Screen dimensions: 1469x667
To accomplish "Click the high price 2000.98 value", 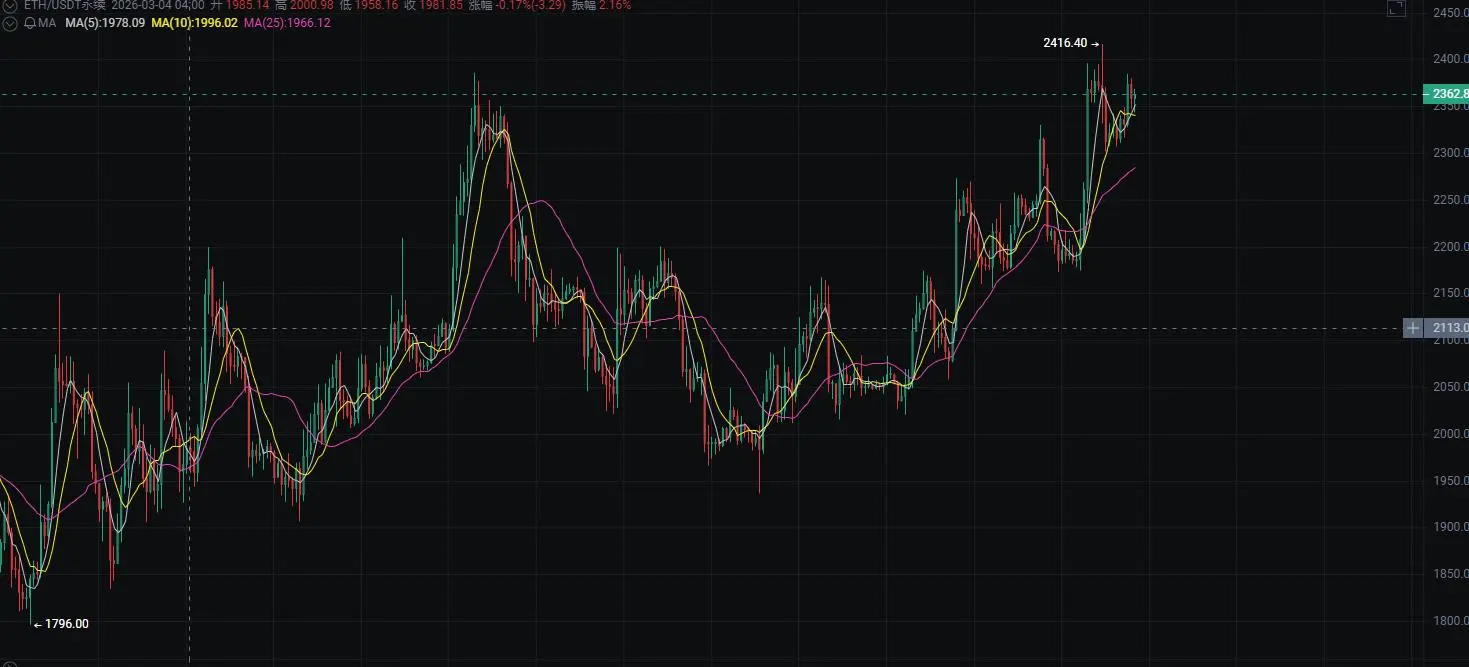I will [311, 6].
